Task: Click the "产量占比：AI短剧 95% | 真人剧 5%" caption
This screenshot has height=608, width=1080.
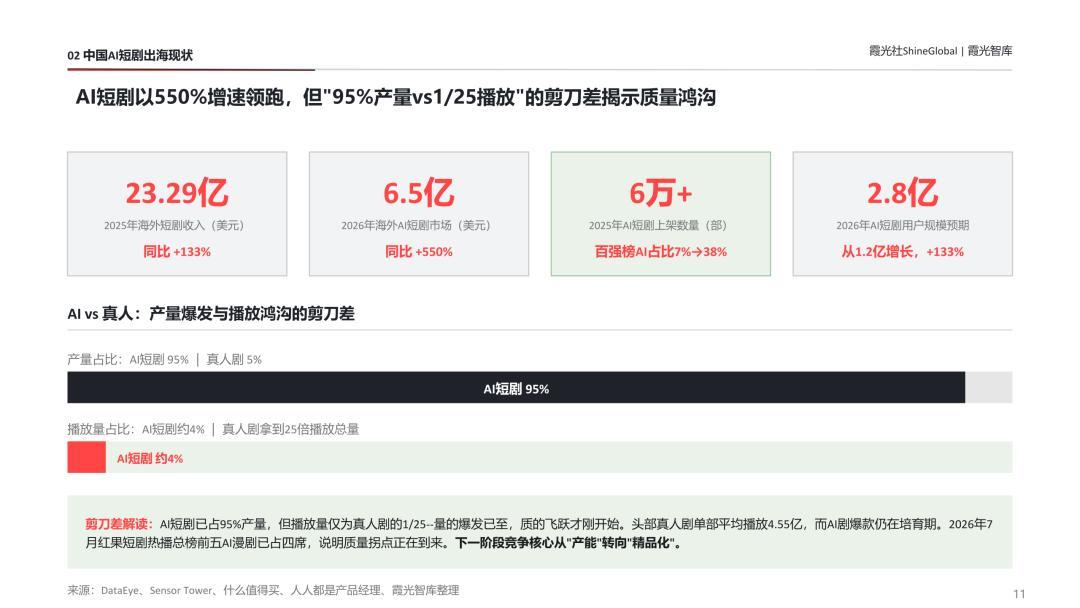Action: click(x=165, y=359)
